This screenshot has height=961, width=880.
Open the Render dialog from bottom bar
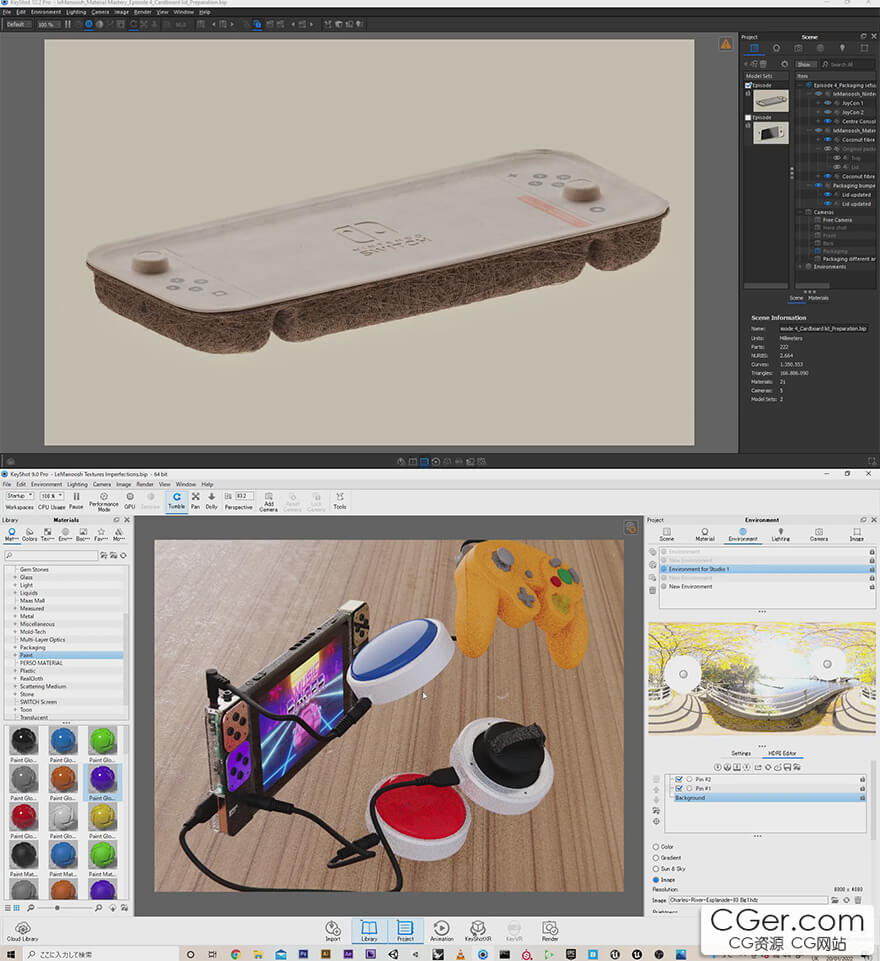click(550, 932)
